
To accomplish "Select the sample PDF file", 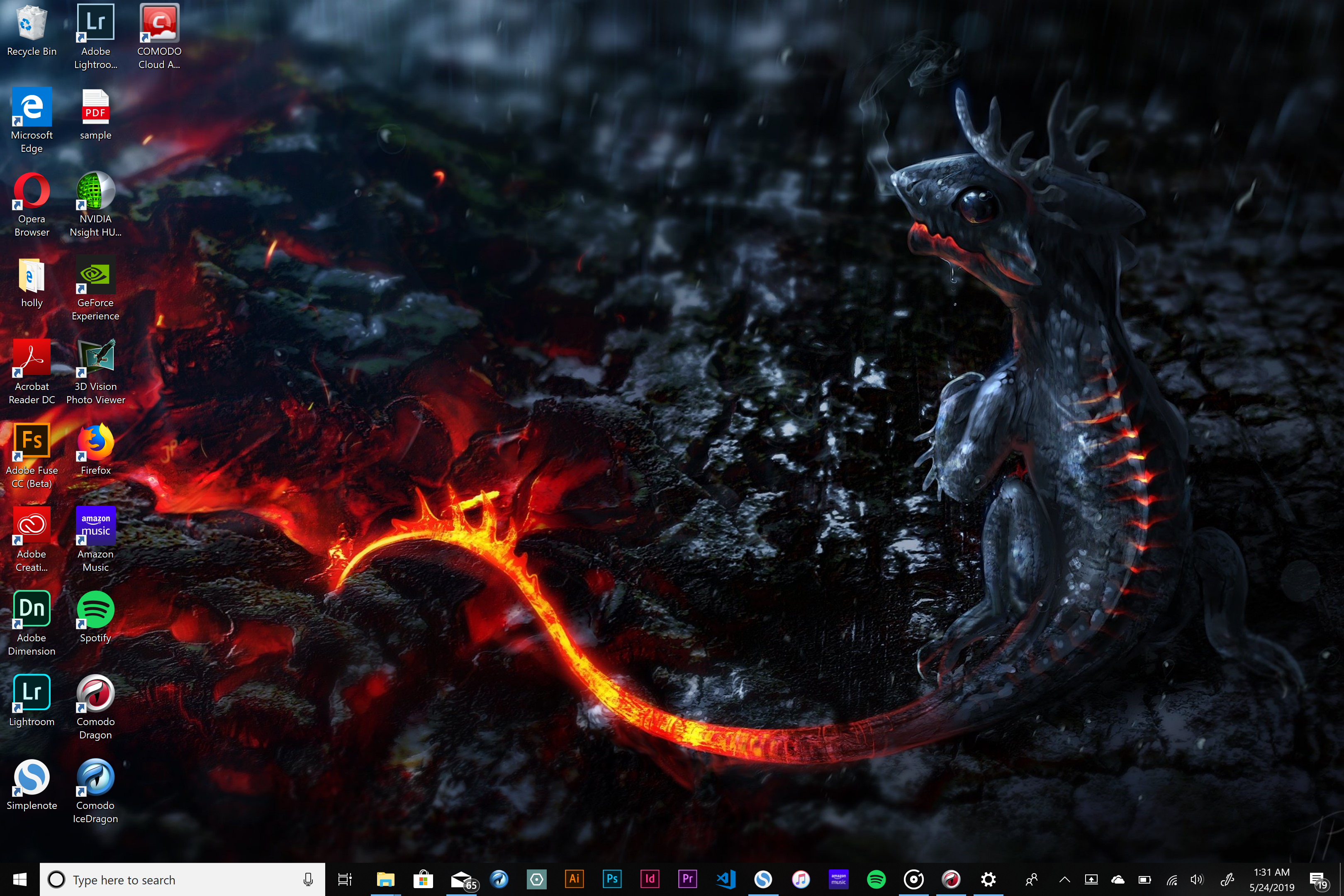I will pyautogui.click(x=95, y=107).
